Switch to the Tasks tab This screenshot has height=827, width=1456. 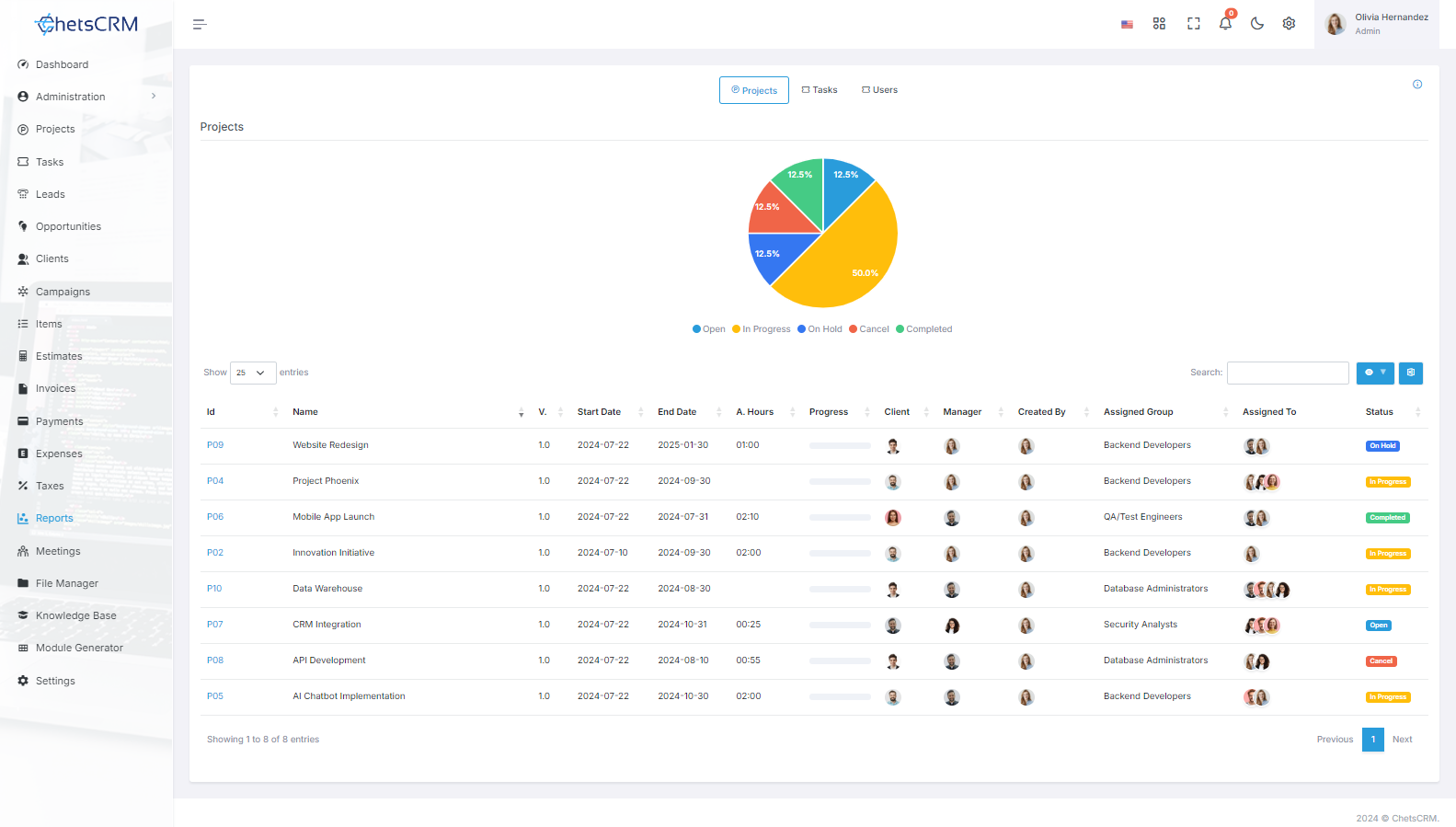819,90
